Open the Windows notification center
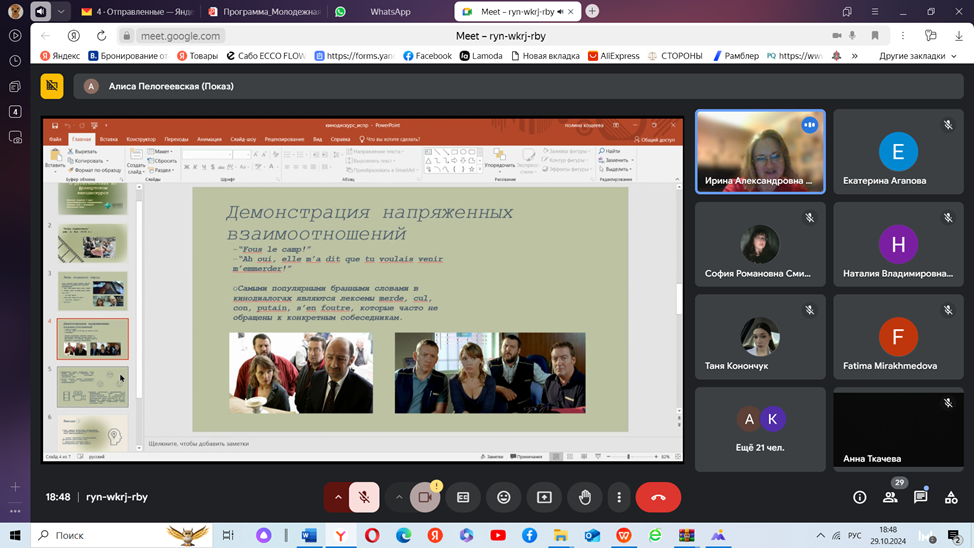974x548 pixels. pyautogui.click(x=954, y=535)
